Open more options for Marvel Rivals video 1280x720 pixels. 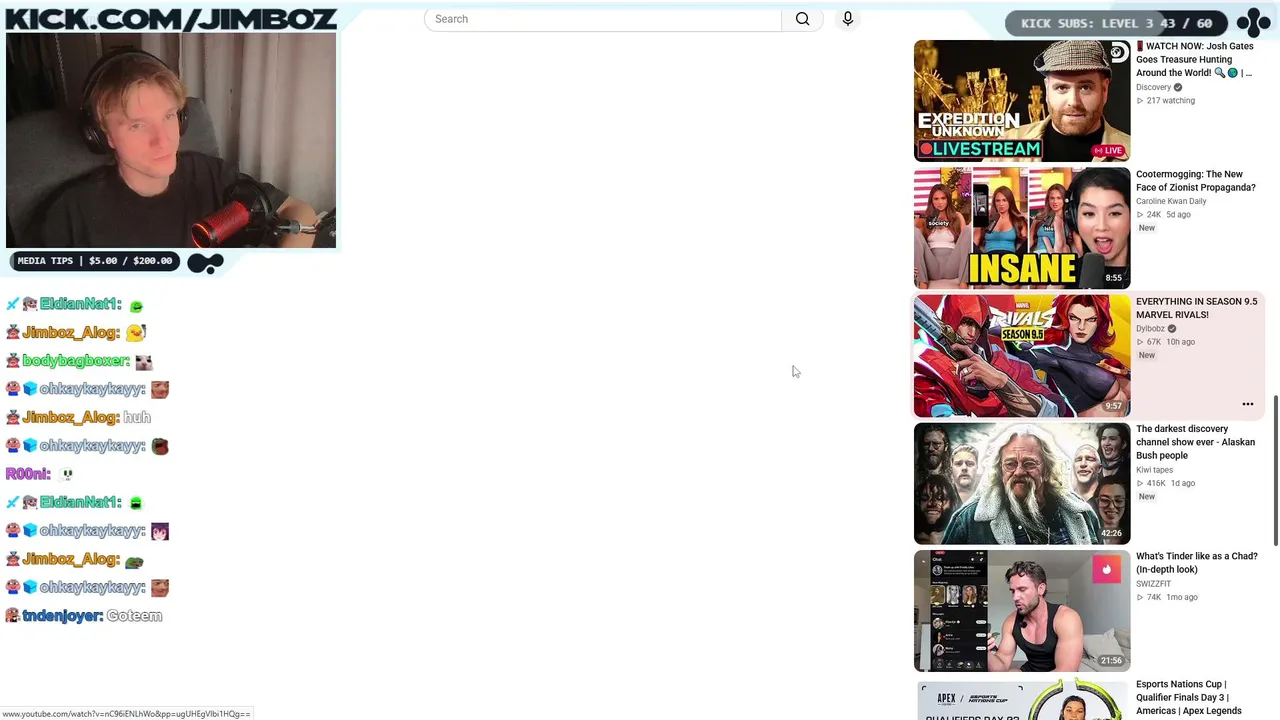(x=1248, y=404)
